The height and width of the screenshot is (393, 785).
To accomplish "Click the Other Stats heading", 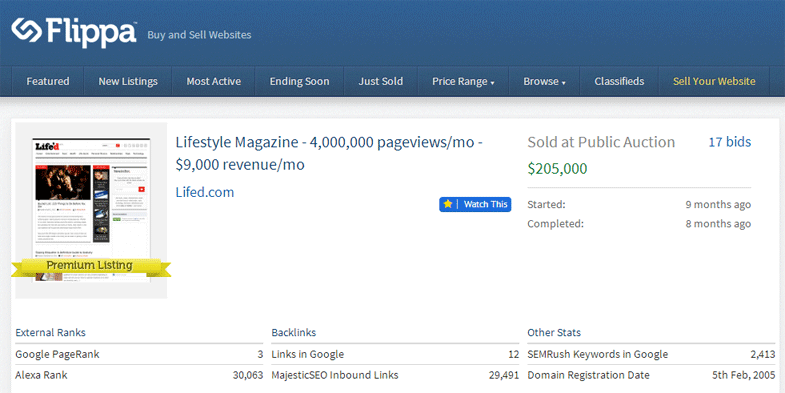I will (554, 332).
